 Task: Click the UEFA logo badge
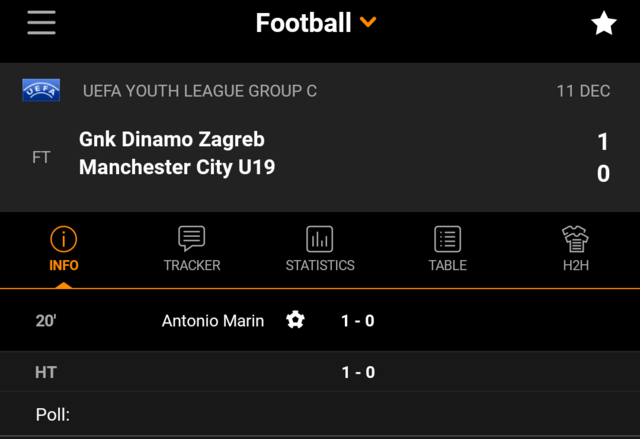click(41, 90)
